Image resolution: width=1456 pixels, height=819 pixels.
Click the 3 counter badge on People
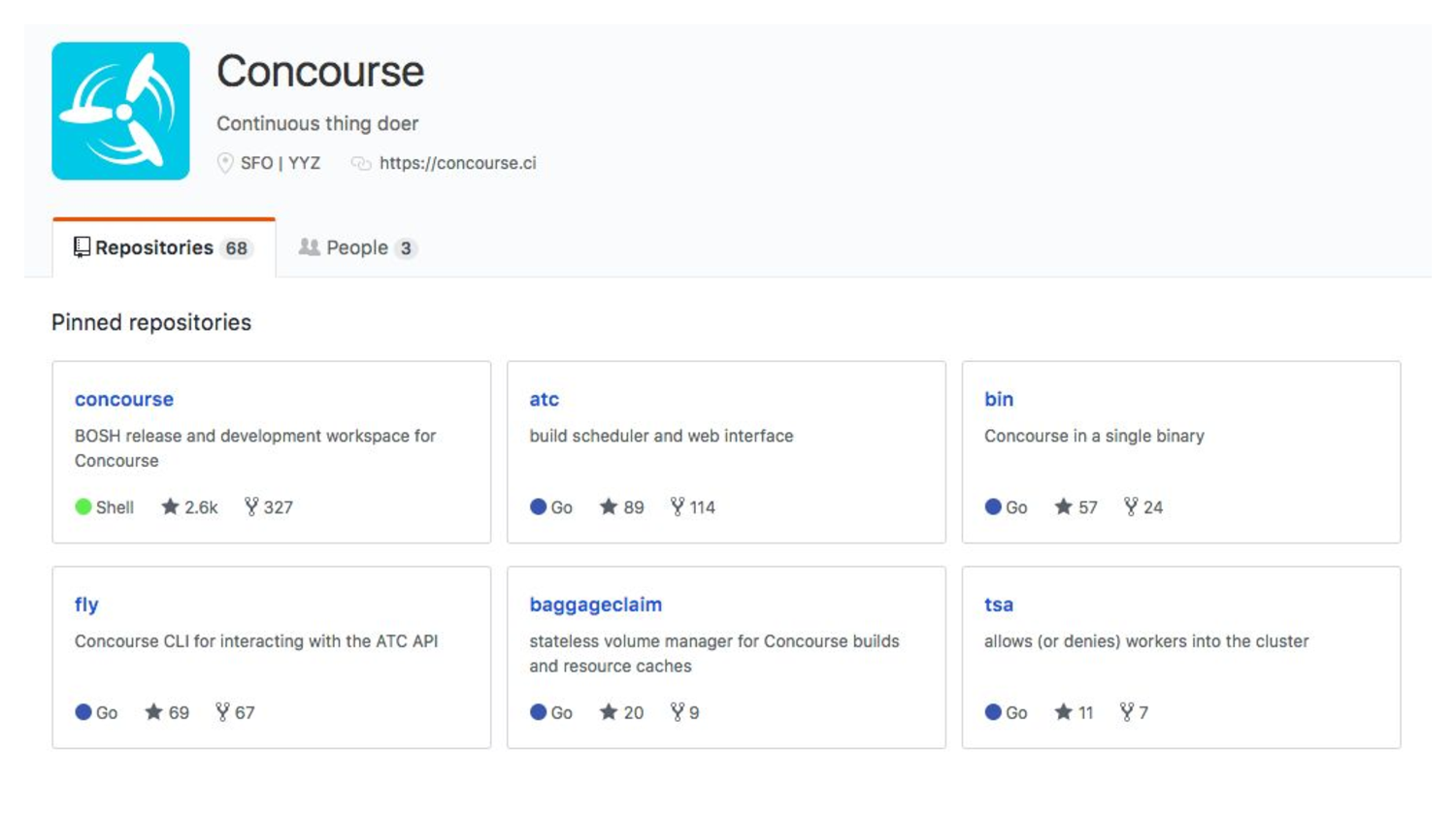(406, 248)
